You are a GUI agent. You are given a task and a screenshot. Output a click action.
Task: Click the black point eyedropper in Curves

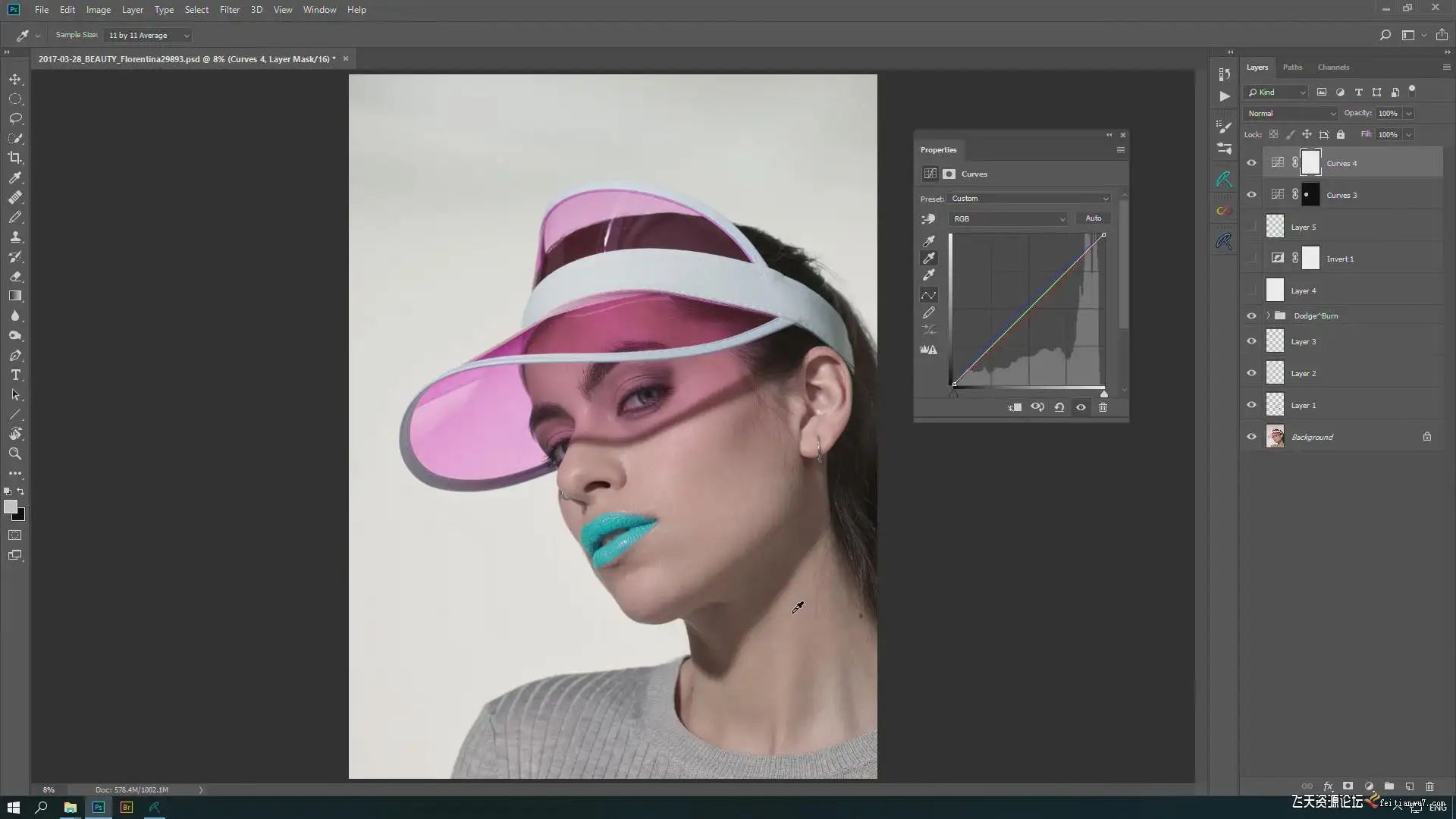pos(928,241)
